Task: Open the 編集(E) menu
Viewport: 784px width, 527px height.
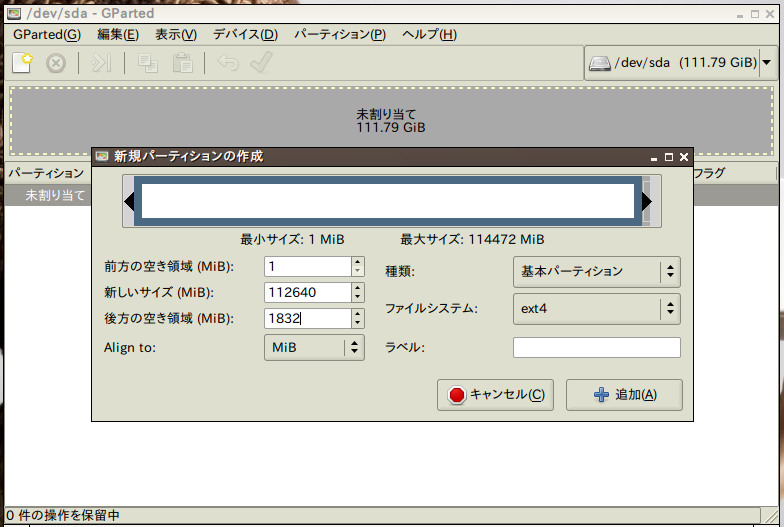Action: tap(118, 34)
